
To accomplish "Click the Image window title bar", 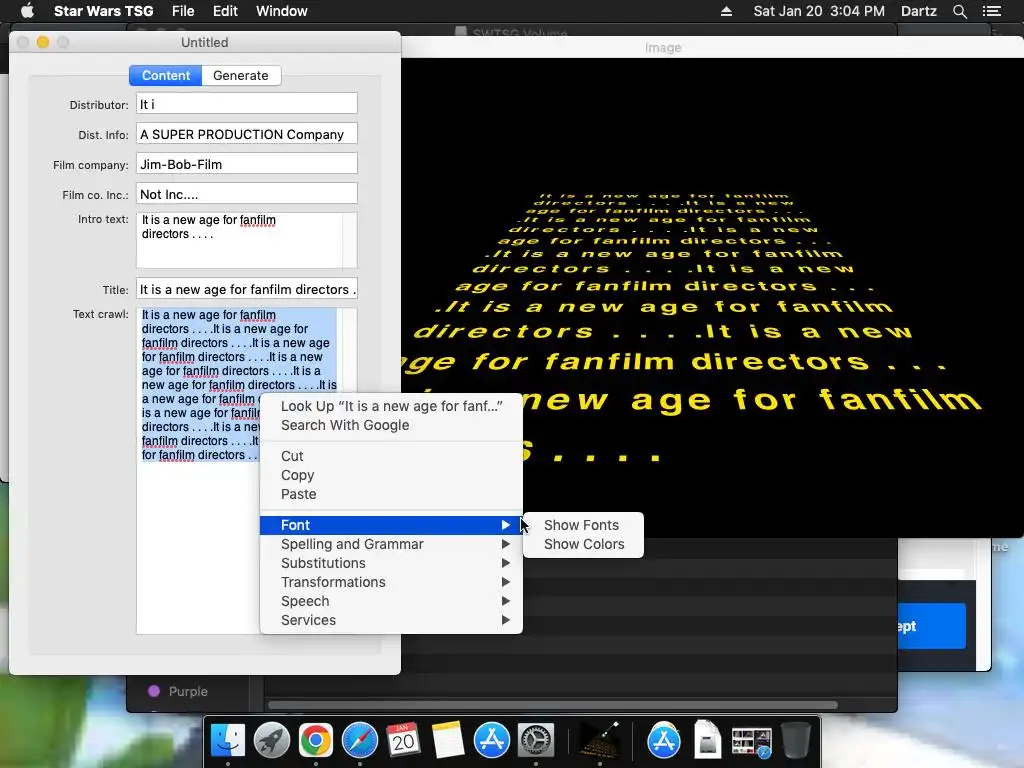I will pyautogui.click(x=712, y=47).
